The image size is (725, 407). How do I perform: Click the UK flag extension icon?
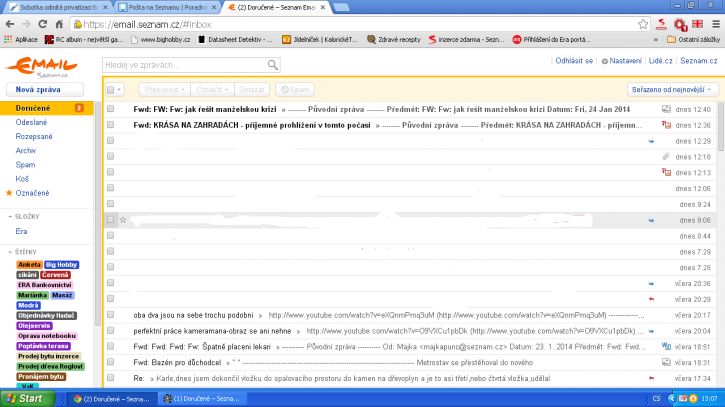point(697,24)
